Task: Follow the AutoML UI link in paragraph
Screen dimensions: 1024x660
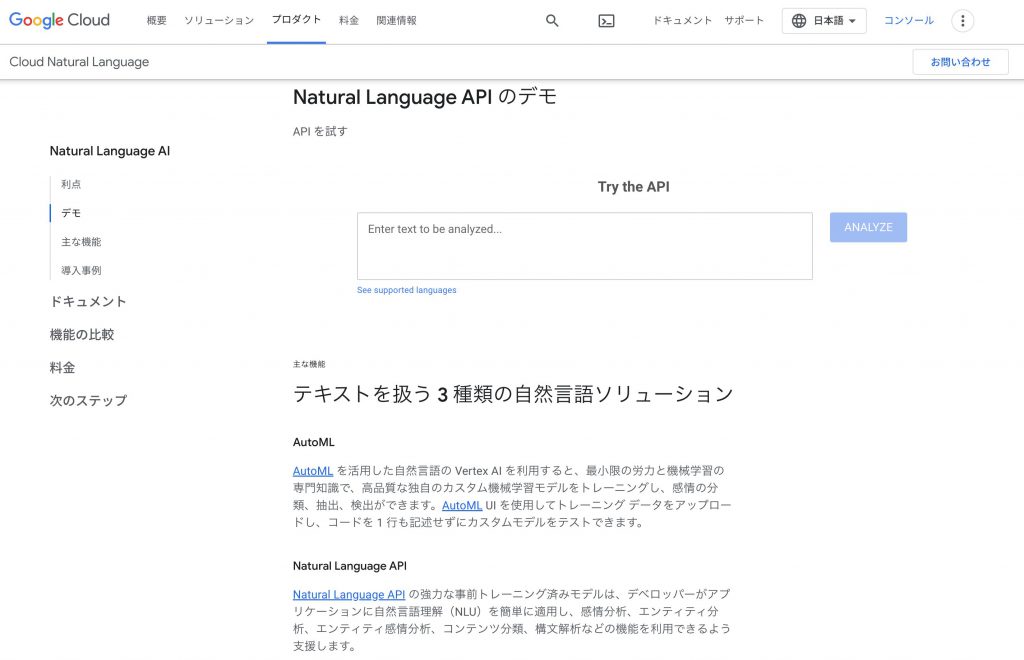Action: click(462, 505)
